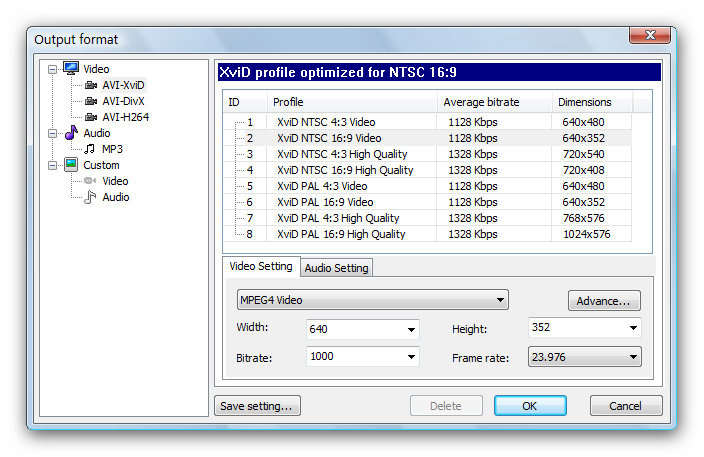The width and height of the screenshot is (704, 457).
Task: Select Audio under the Custom node
Action: pyautogui.click(x=116, y=197)
